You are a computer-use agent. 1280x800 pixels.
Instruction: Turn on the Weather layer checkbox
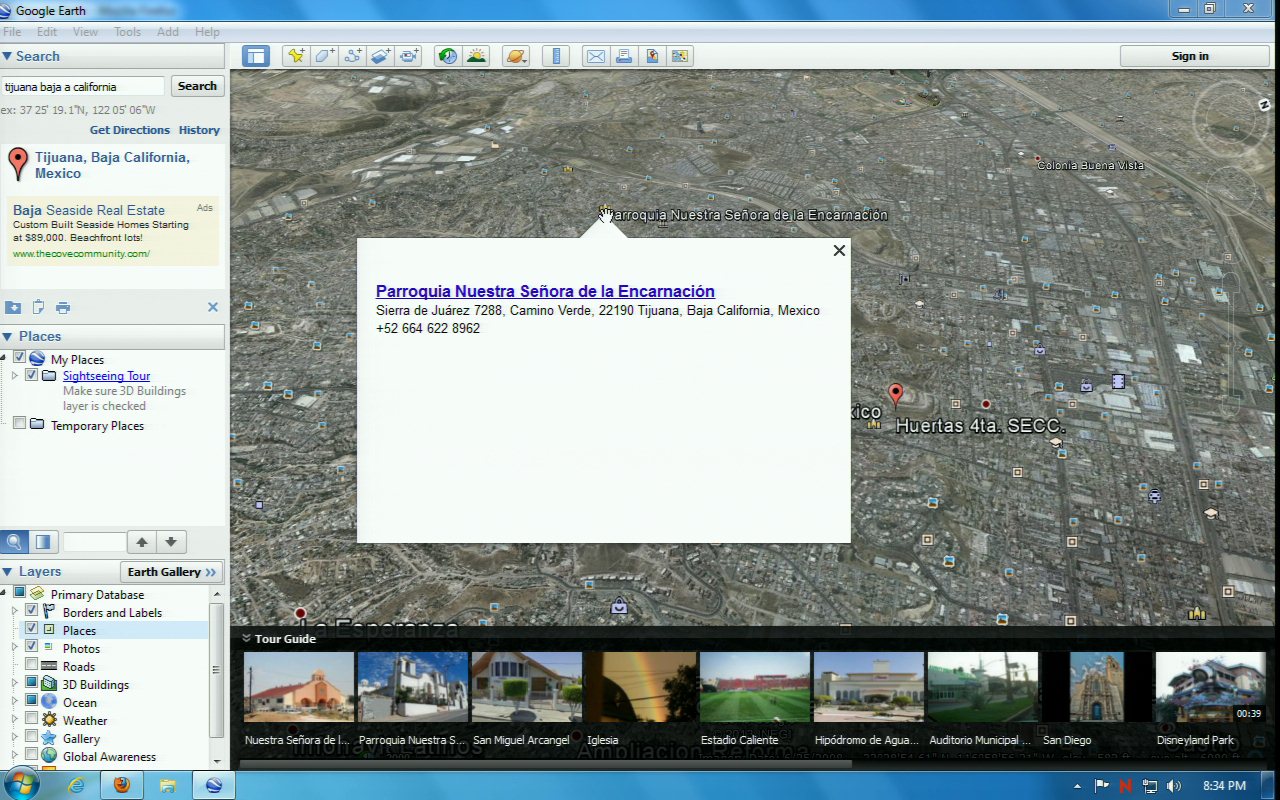click(32, 719)
